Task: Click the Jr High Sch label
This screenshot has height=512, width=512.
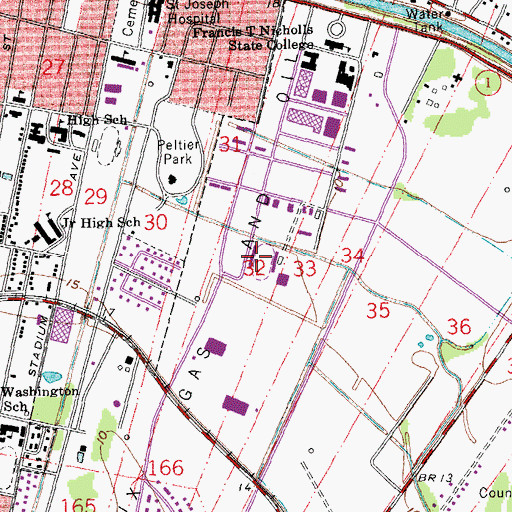Action: (x=102, y=222)
